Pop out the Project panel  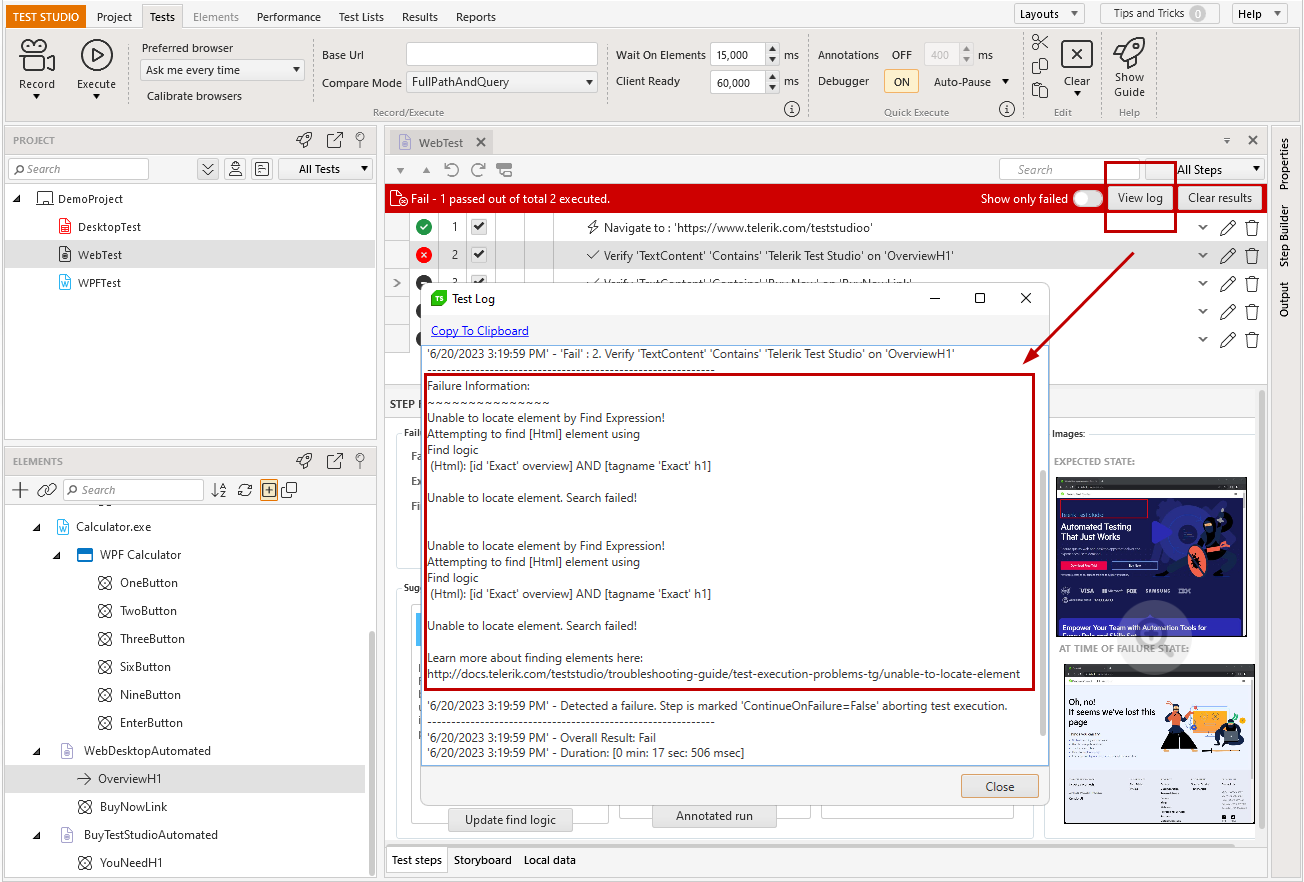pos(335,140)
